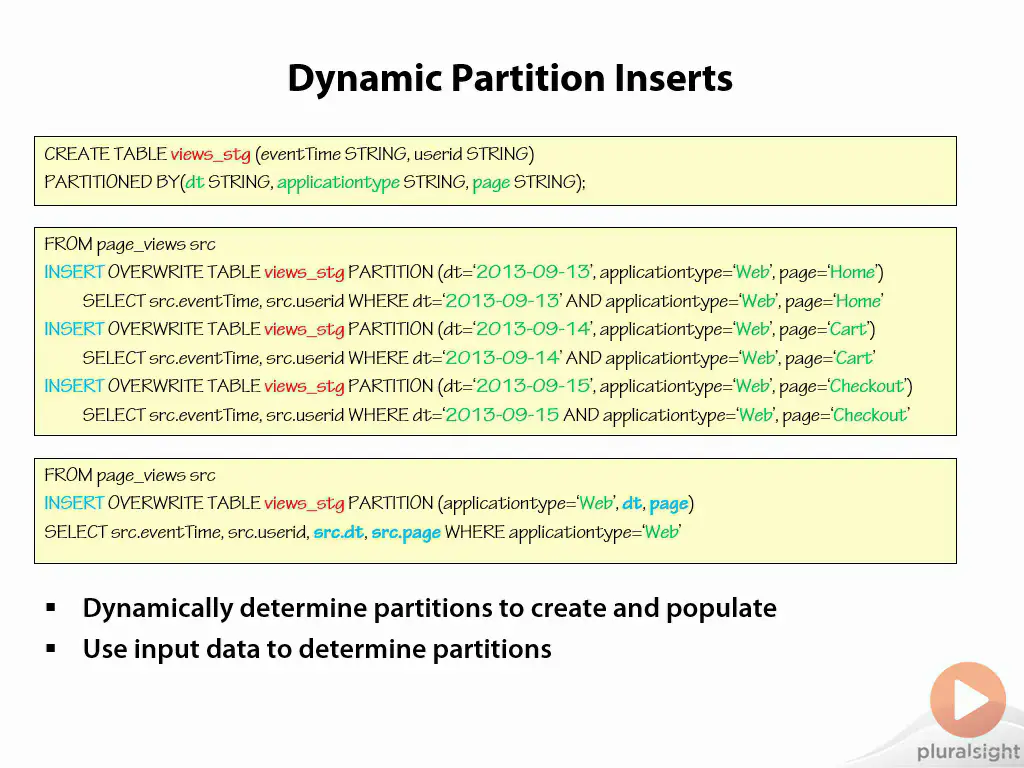Viewport: 1024px width, 768px height.
Task: Click the SELECT line ending with page='Home'
Action: tap(483, 301)
